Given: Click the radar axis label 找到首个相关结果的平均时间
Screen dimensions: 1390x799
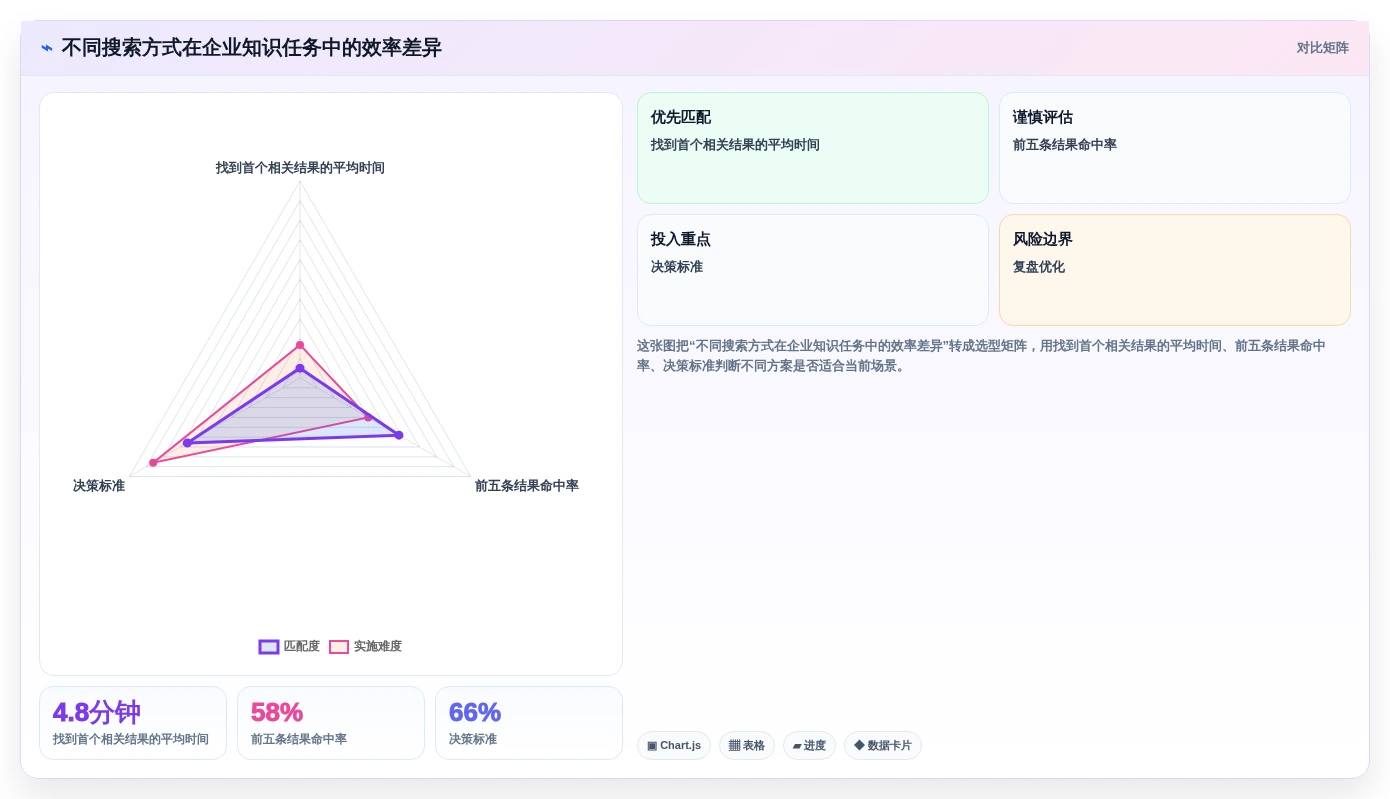Looking at the screenshot, I should click(x=300, y=168).
